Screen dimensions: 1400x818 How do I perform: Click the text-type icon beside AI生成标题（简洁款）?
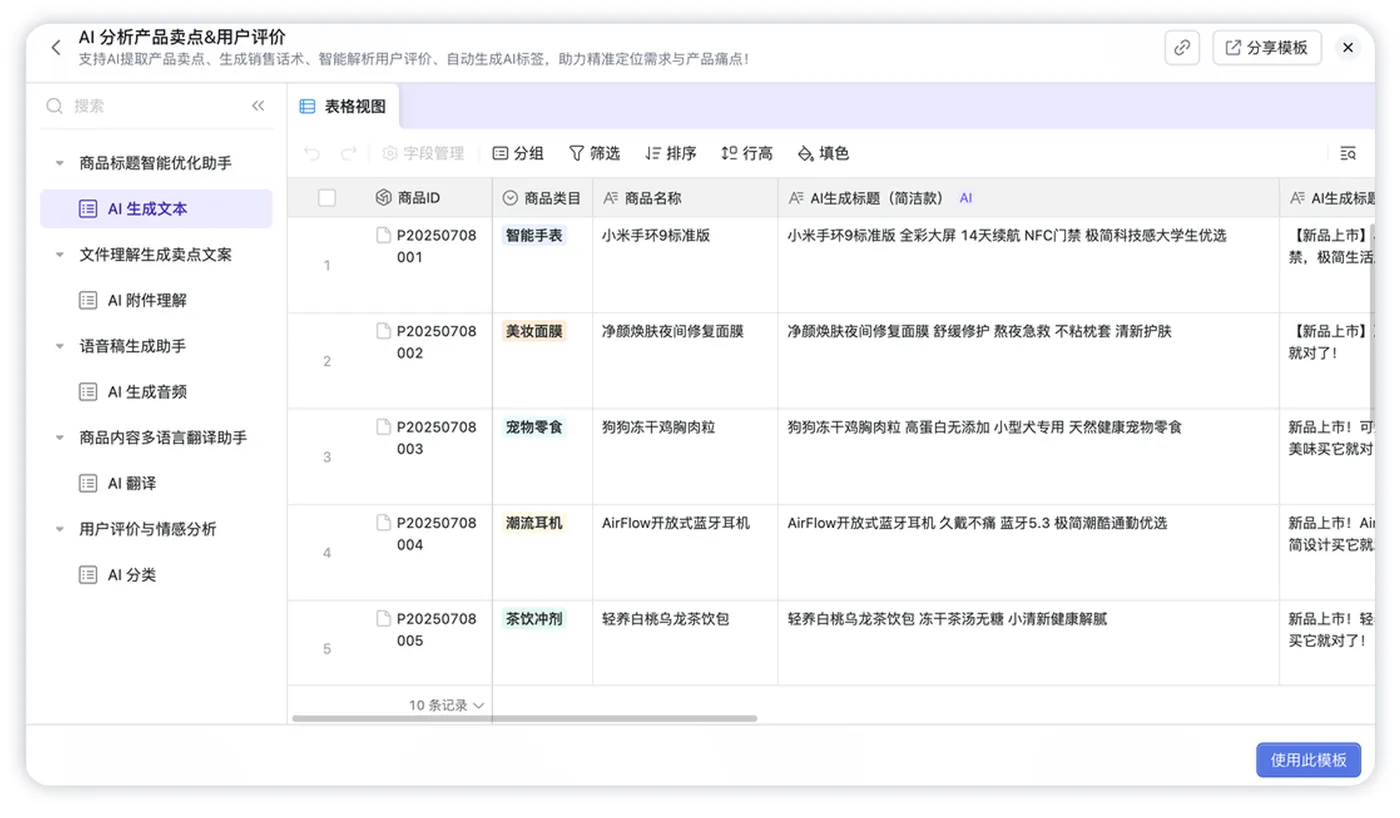796,198
